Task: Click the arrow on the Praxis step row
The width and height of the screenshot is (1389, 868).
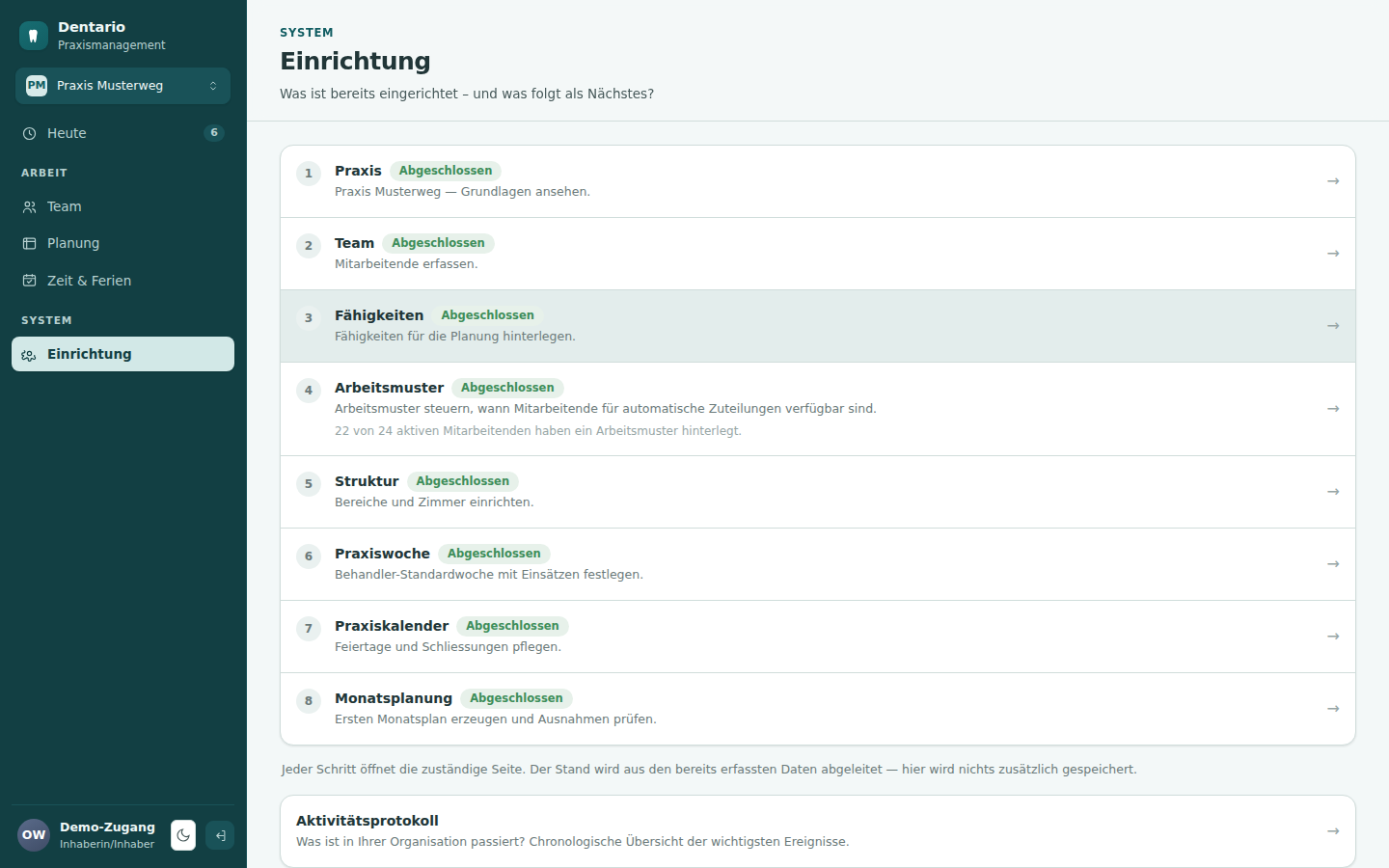Action: pos(1333,181)
